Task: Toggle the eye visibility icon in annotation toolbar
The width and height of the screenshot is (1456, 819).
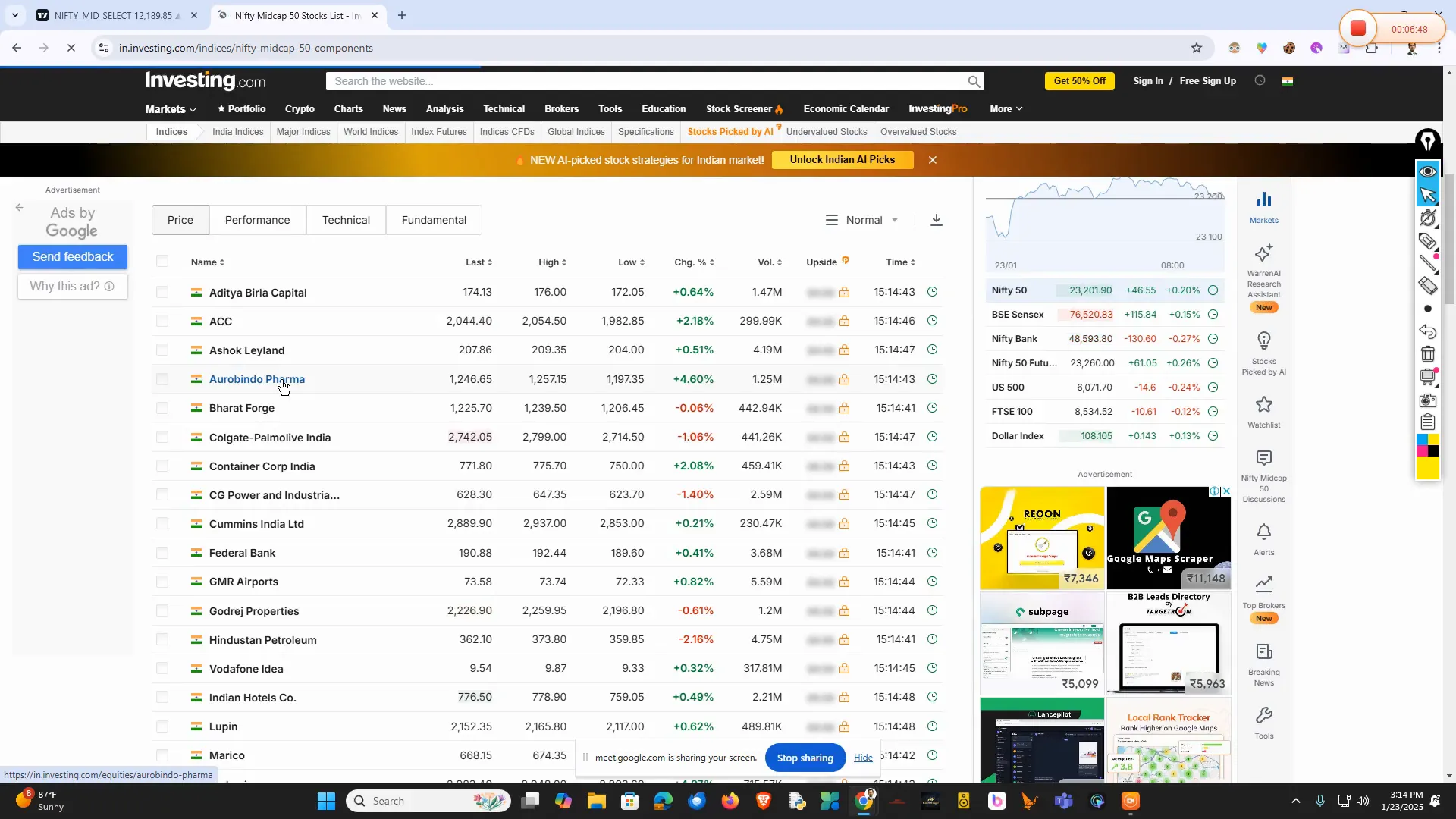Action: pyautogui.click(x=1428, y=171)
